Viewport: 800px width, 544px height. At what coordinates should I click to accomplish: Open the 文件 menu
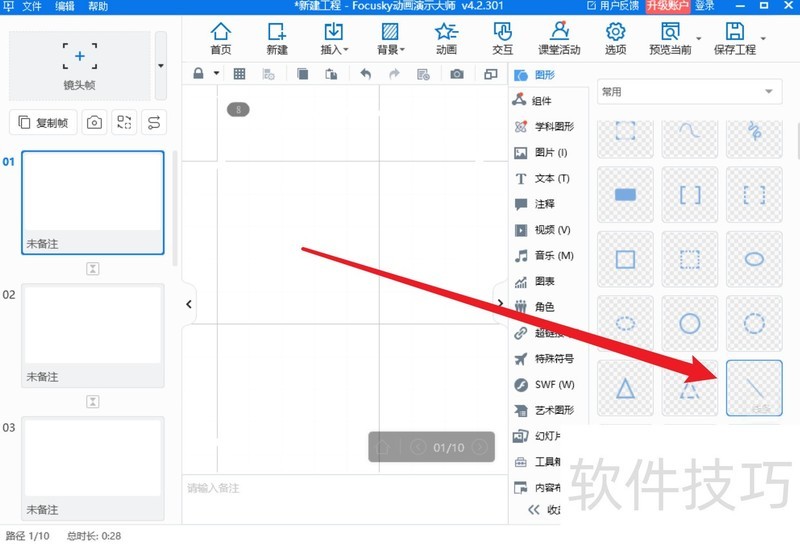point(32,7)
